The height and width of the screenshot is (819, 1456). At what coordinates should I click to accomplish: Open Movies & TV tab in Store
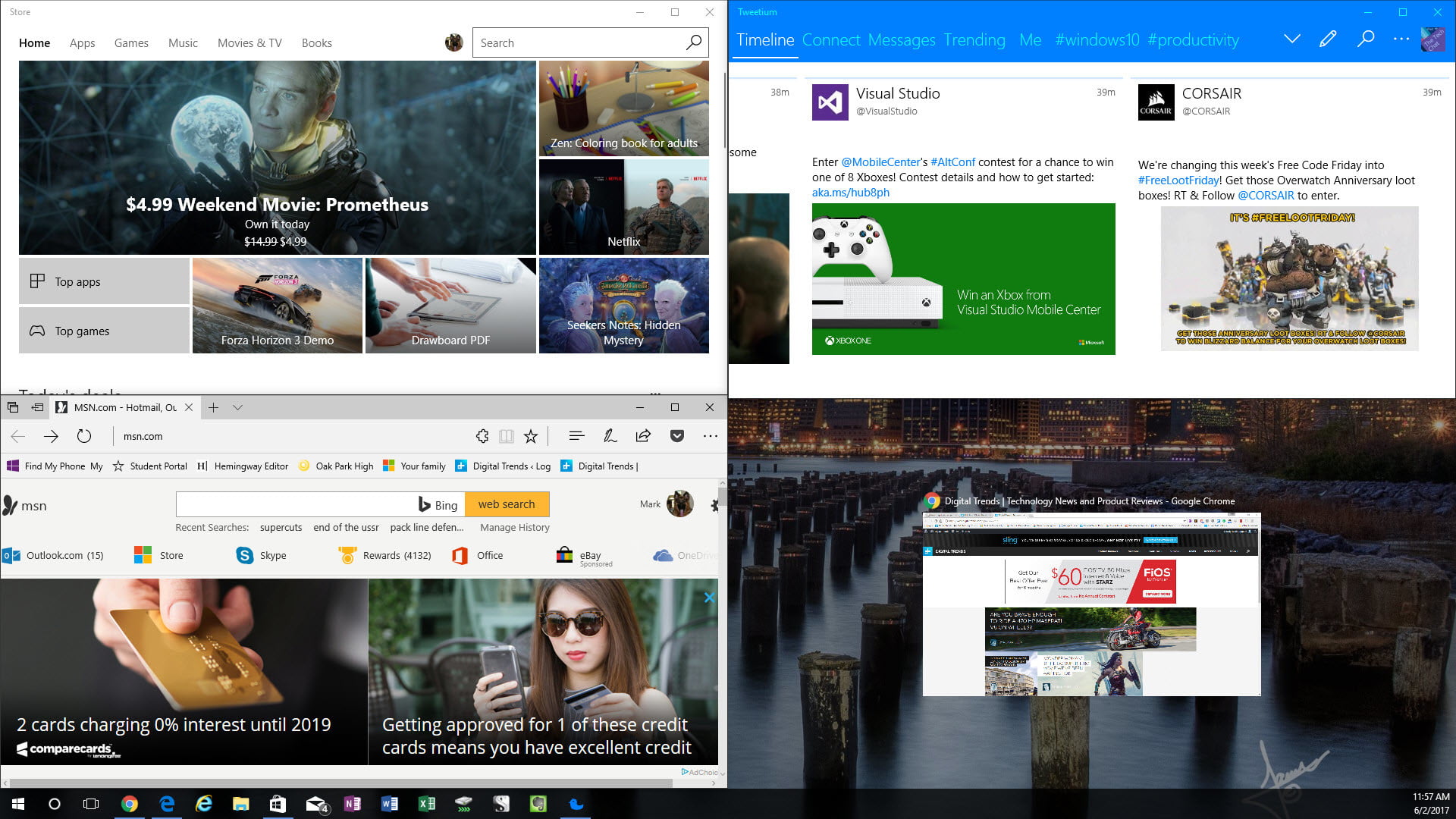(x=249, y=43)
